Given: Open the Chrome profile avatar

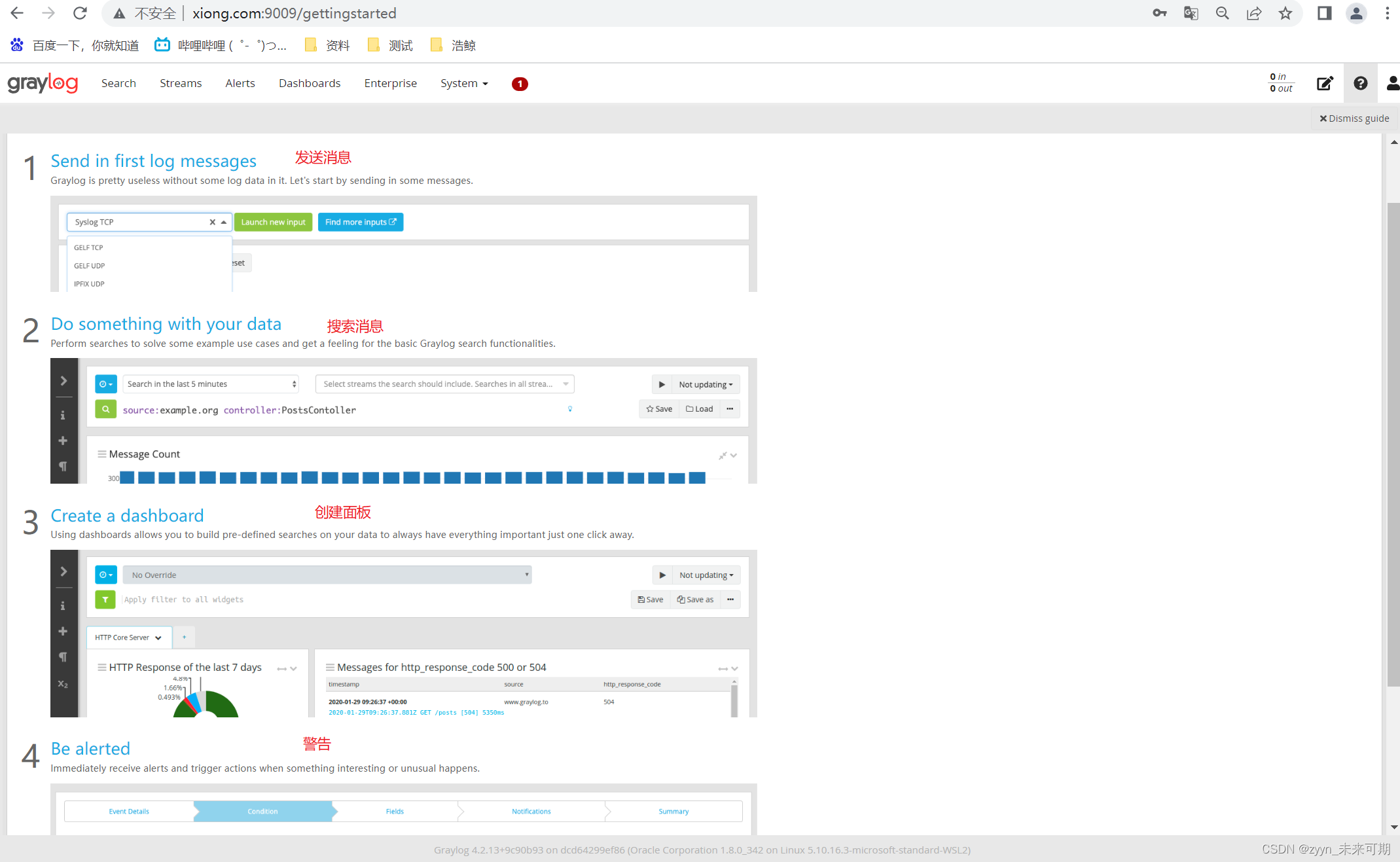Looking at the screenshot, I should 1356,13.
